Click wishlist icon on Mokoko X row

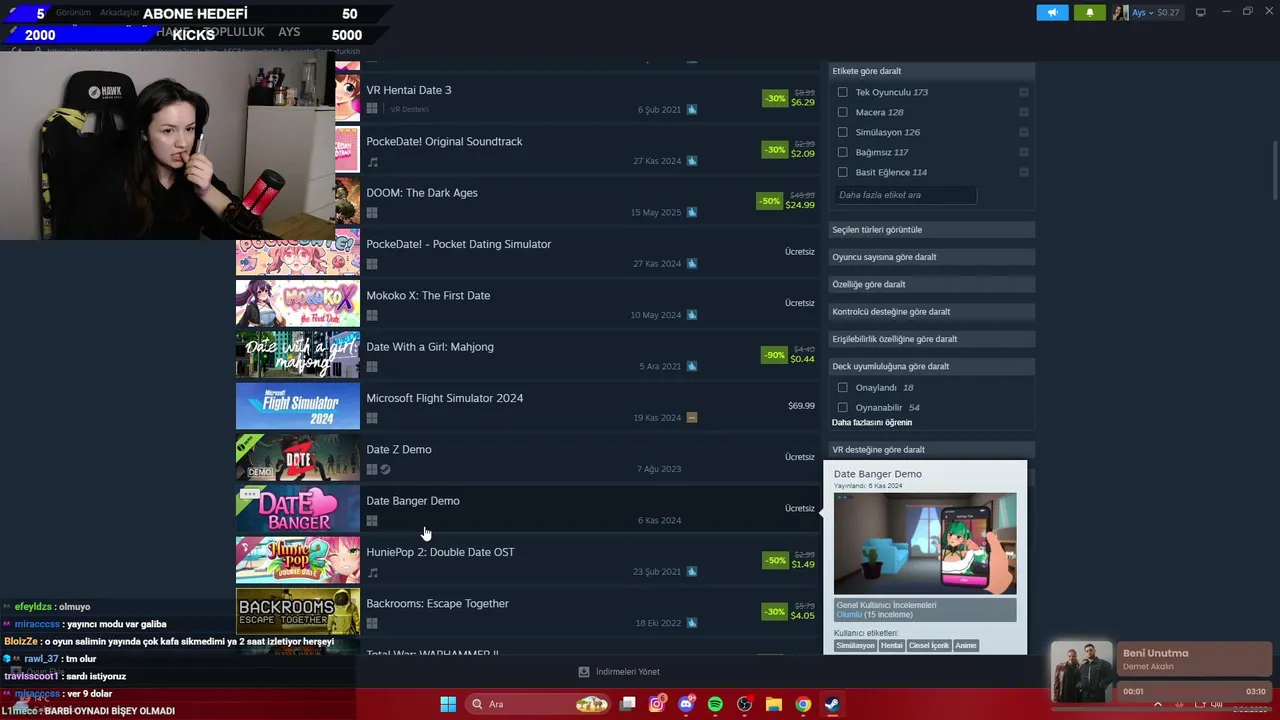click(692, 315)
